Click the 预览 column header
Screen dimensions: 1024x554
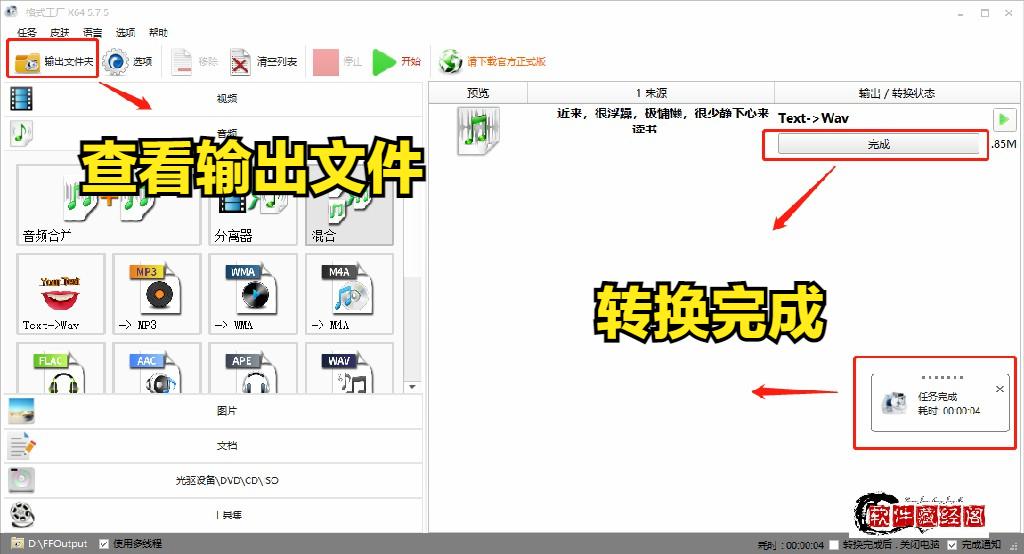coord(478,93)
